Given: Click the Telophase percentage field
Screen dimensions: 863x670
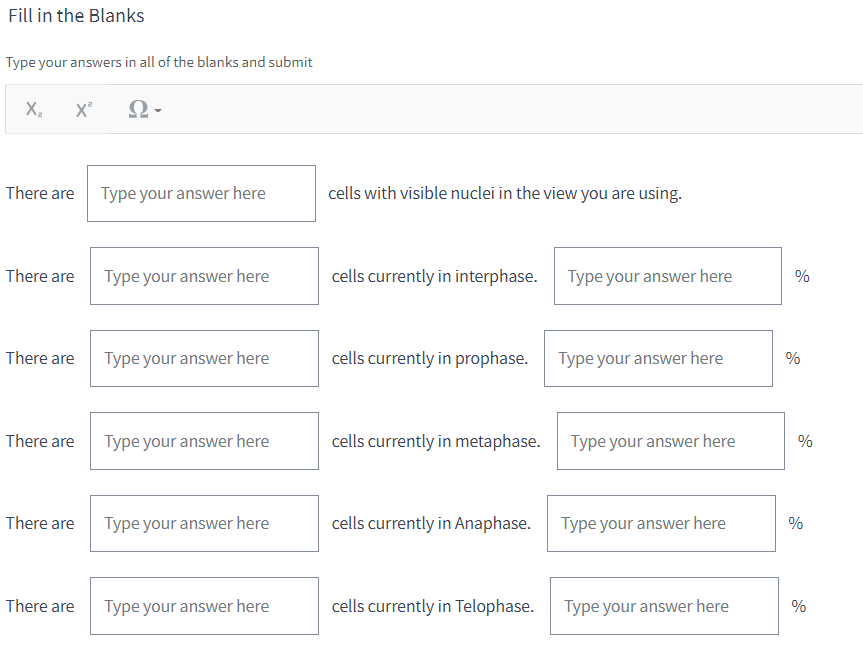Looking at the screenshot, I should [663, 605].
